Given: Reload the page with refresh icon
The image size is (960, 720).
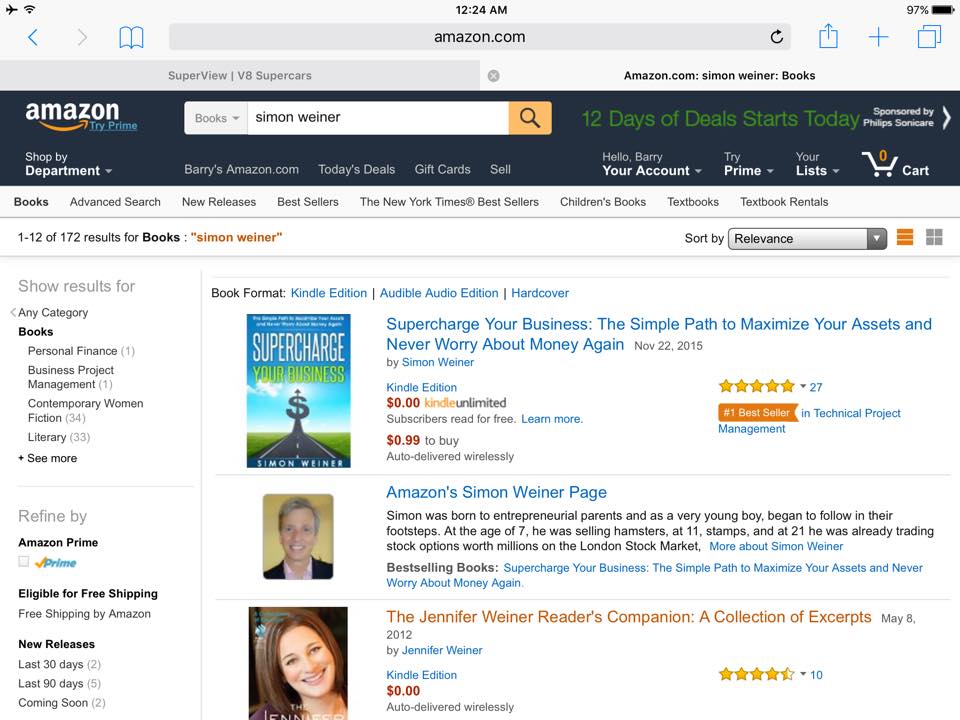Looking at the screenshot, I should pos(776,37).
